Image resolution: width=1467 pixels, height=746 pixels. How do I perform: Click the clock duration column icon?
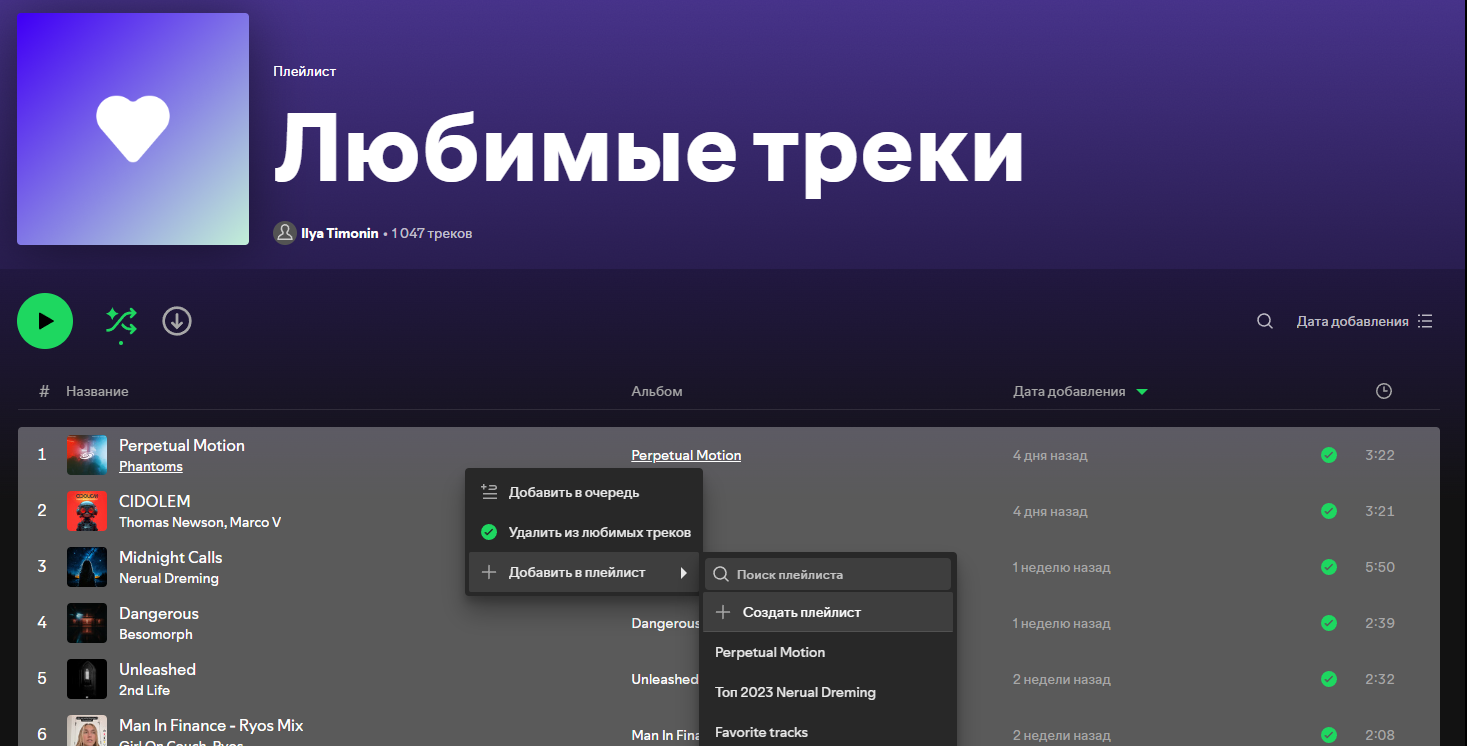1384,391
